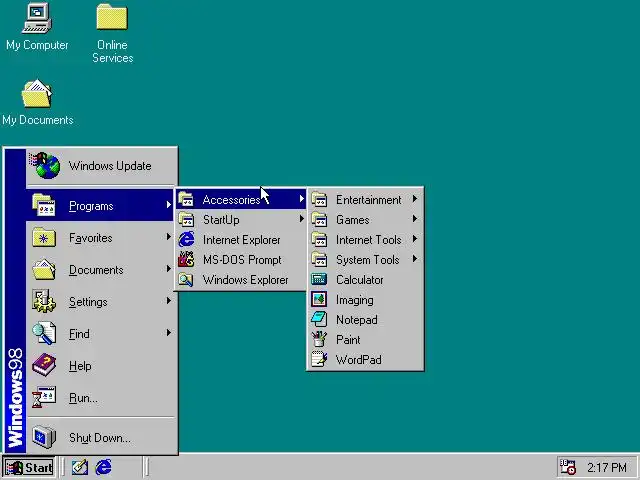
Task: Click the Find magnifying glass icon
Action: 44,333
